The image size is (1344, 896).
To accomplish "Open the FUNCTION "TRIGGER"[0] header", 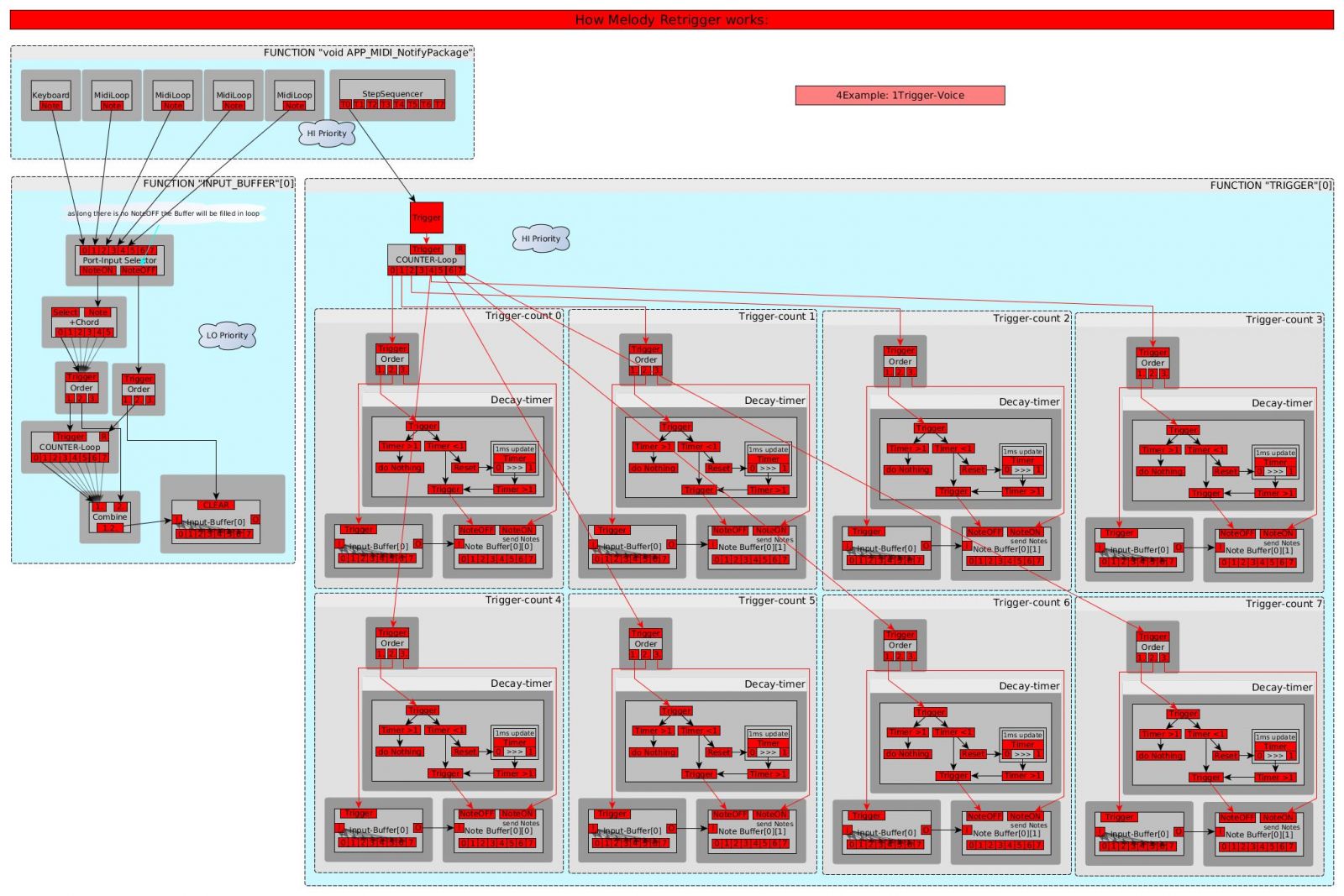I will pyautogui.click(x=1270, y=185).
